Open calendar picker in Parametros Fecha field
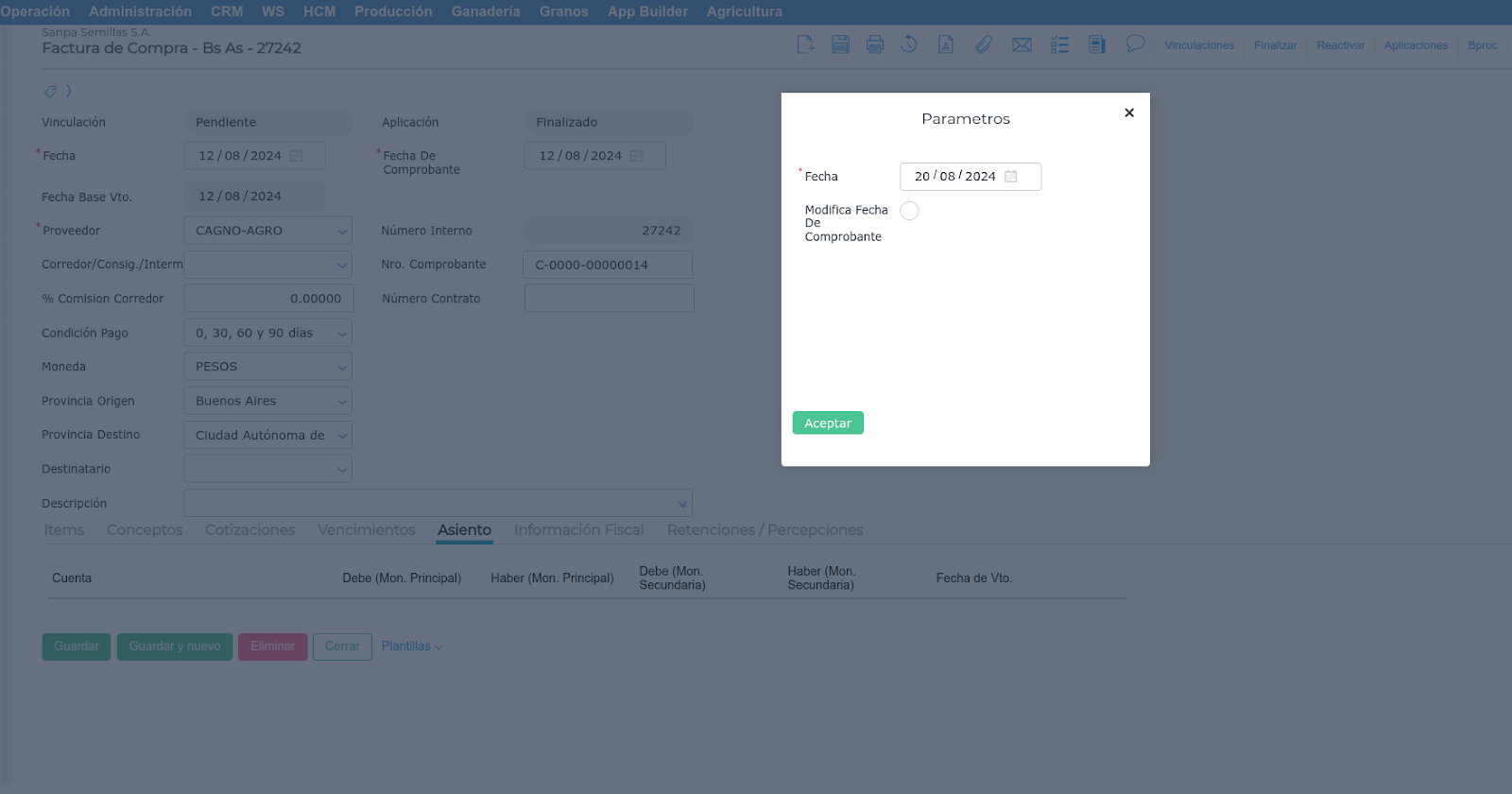Image resolution: width=1512 pixels, height=794 pixels. point(1010,177)
